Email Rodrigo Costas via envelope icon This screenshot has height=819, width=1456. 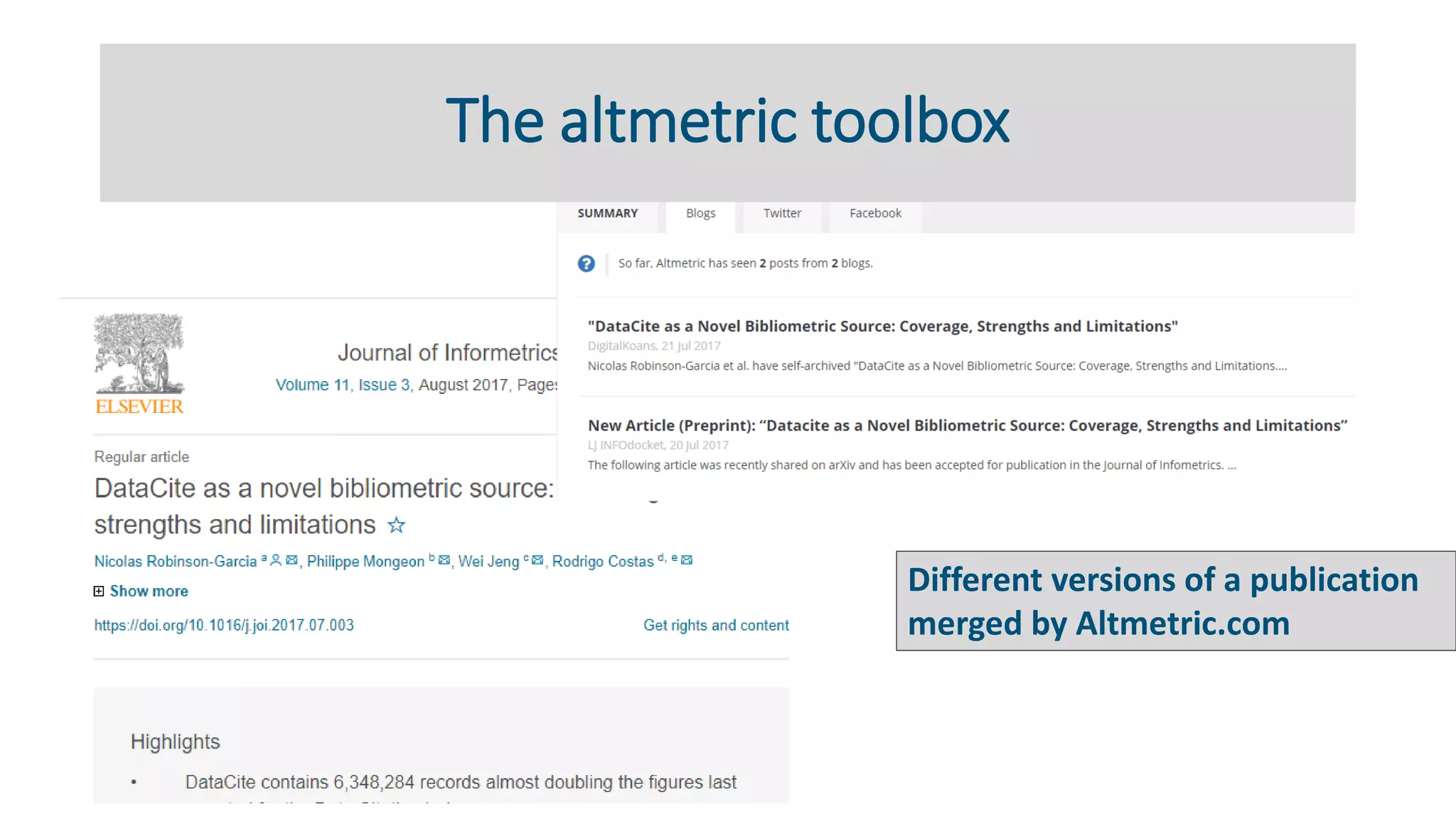click(687, 560)
